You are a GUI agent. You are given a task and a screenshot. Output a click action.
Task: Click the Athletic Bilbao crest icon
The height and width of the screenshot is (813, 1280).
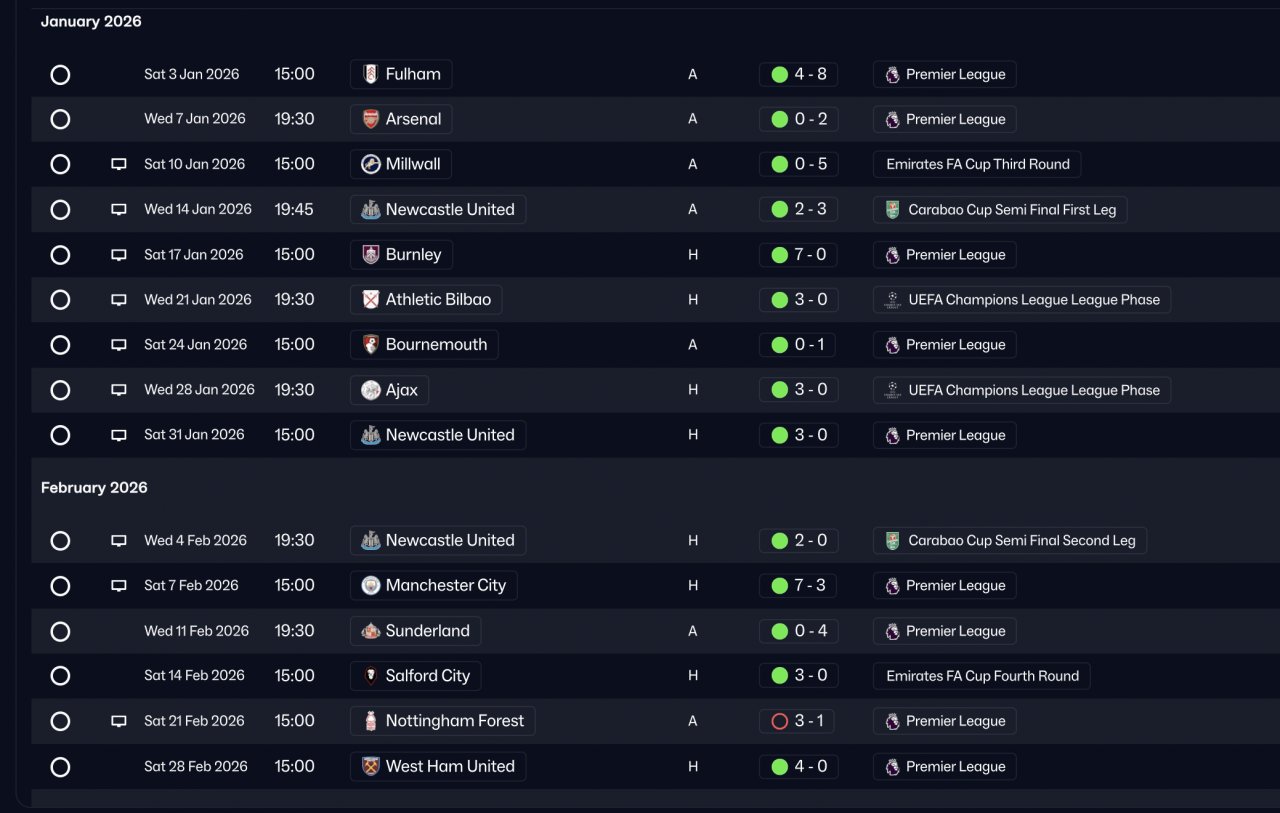pos(371,299)
